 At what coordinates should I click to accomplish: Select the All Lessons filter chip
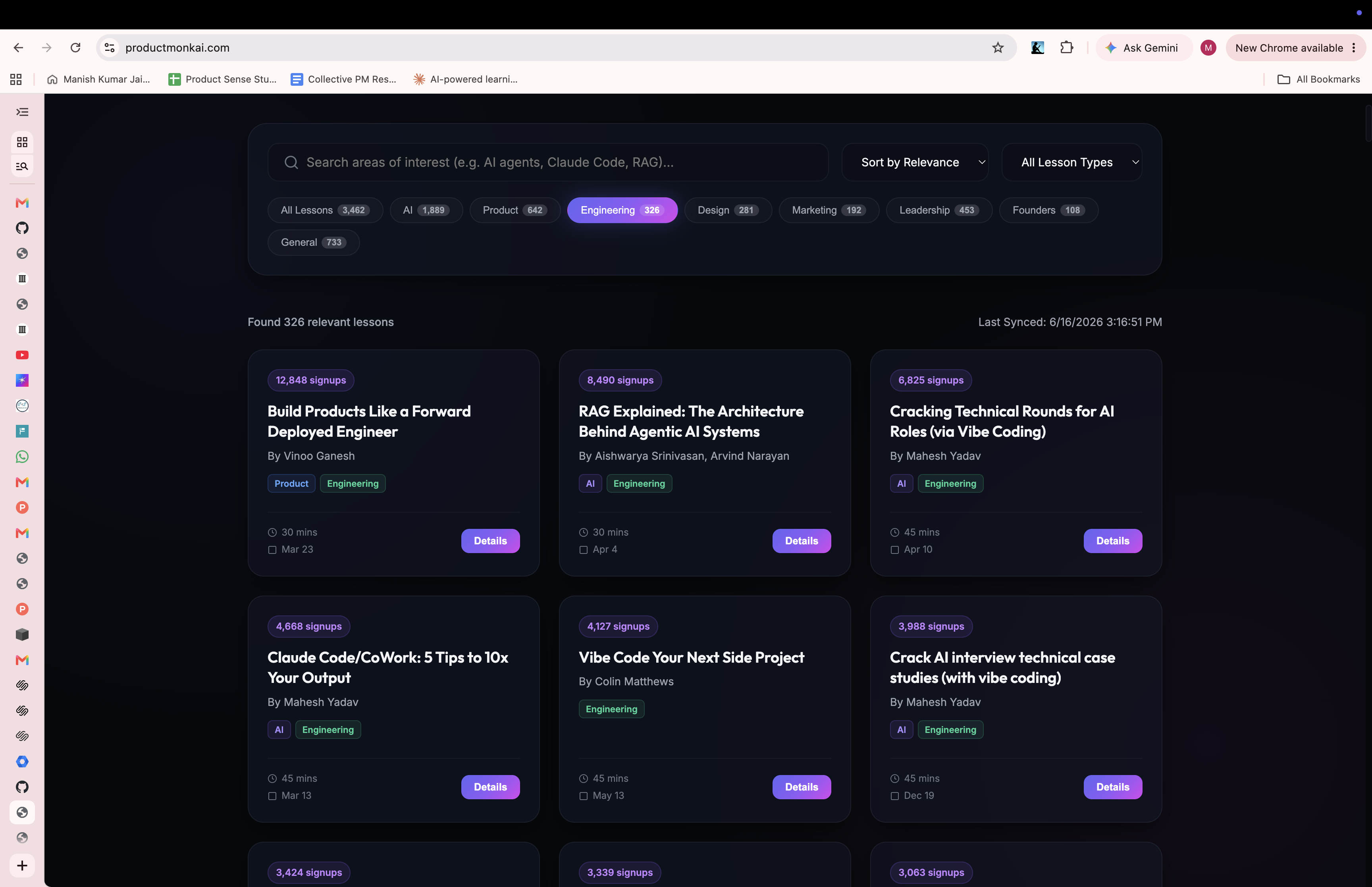pos(325,210)
